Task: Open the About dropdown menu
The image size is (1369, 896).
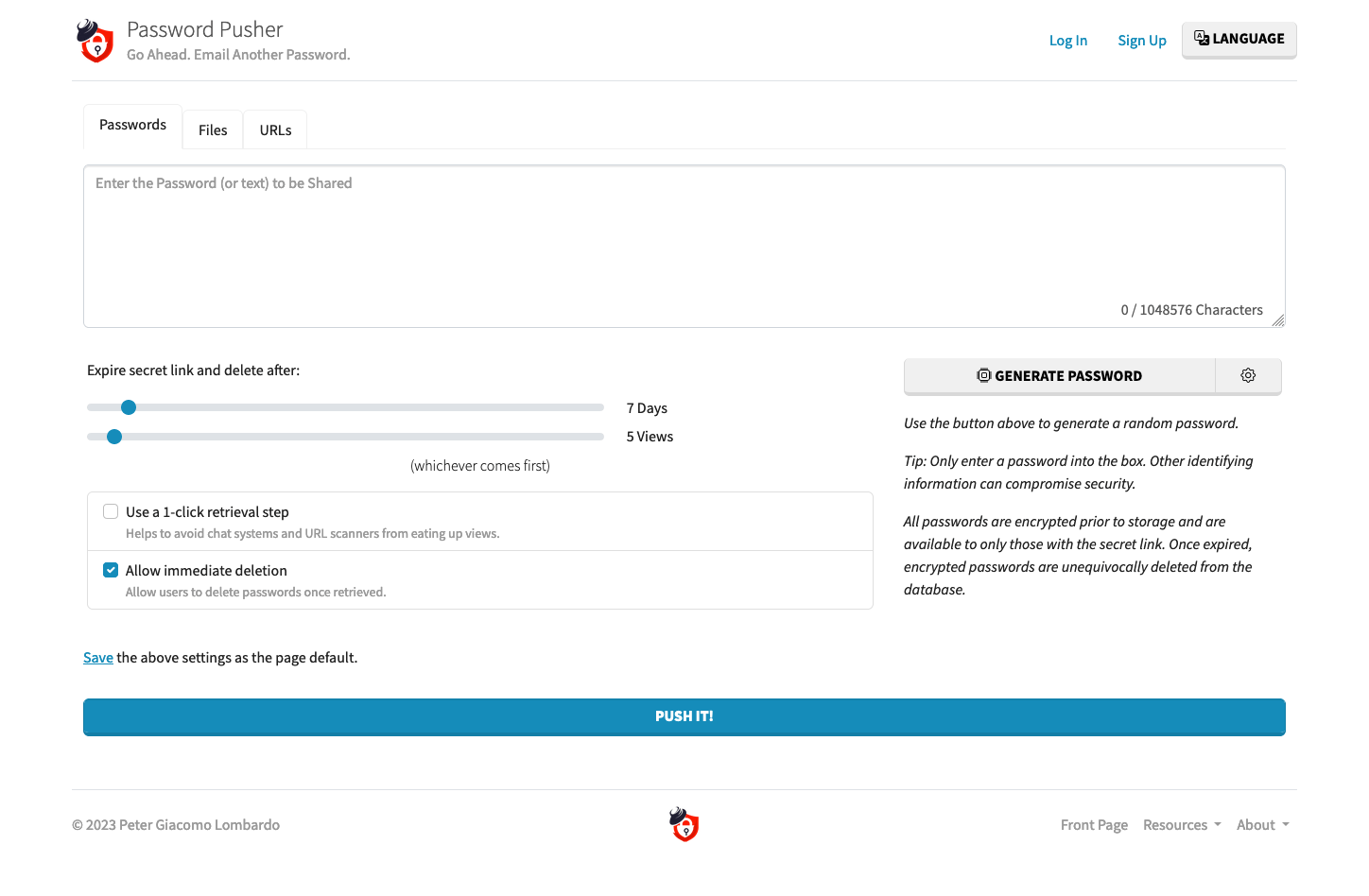Action: tap(1261, 824)
